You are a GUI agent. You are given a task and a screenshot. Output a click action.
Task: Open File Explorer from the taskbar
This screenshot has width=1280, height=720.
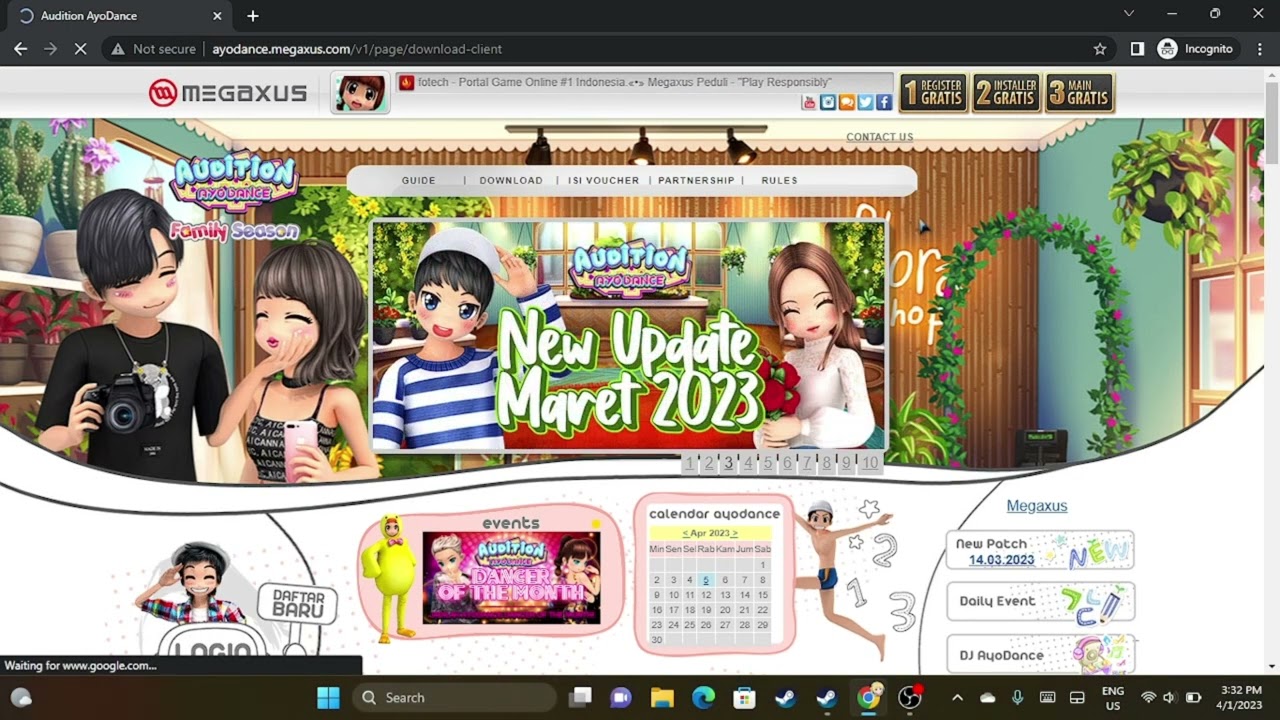pyautogui.click(x=662, y=697)
